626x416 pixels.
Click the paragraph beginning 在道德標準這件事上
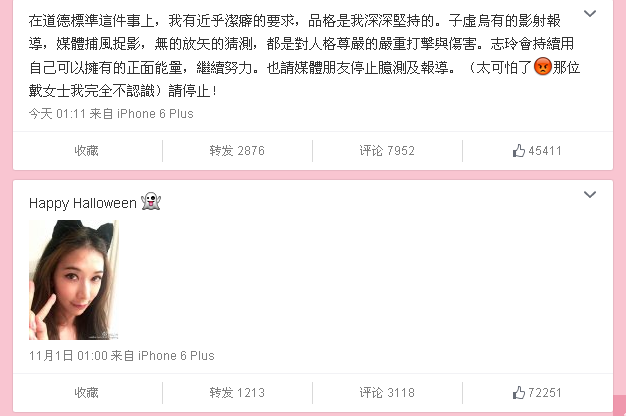304,55
